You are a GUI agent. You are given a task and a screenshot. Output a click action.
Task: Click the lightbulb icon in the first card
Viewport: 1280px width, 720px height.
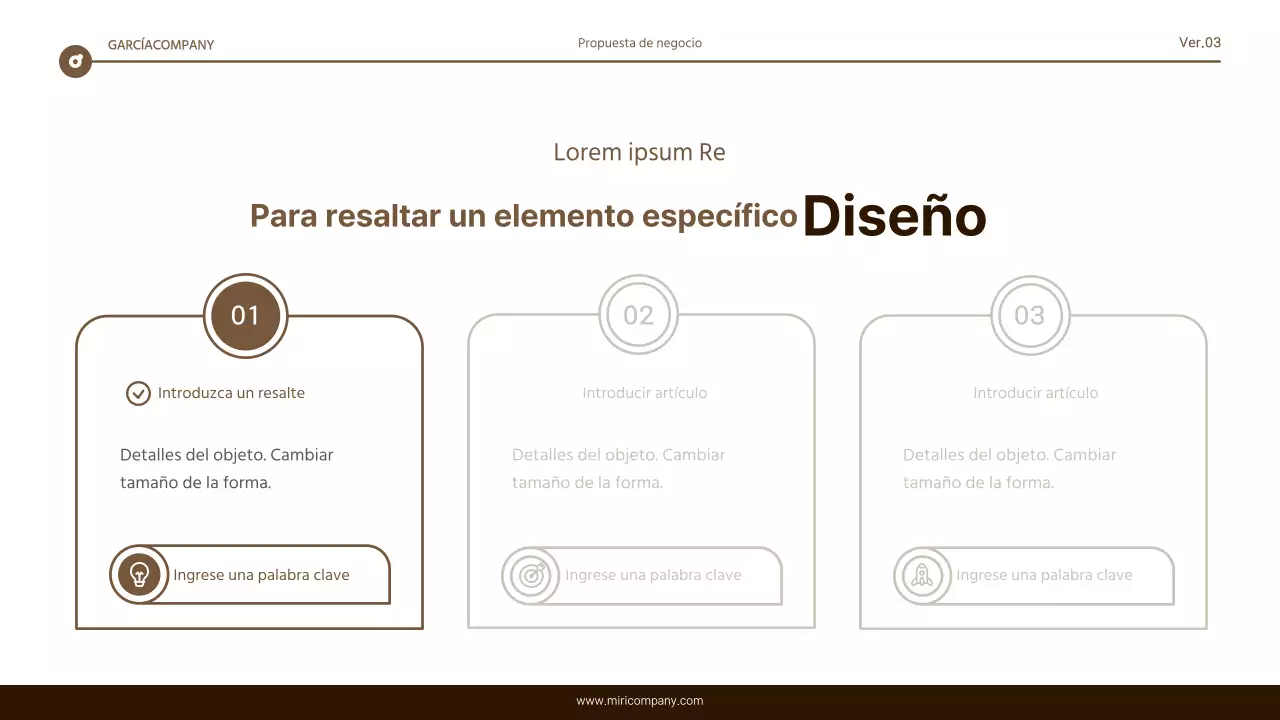(140, 575)
